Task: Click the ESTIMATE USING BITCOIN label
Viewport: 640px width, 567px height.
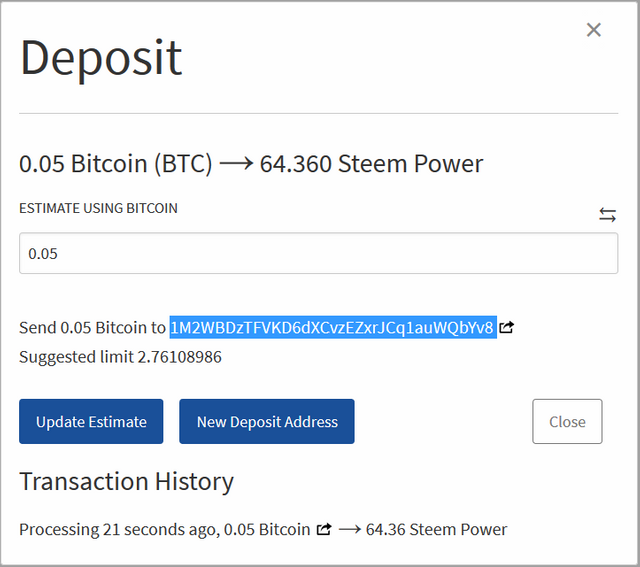Action: tap(98, 208)
